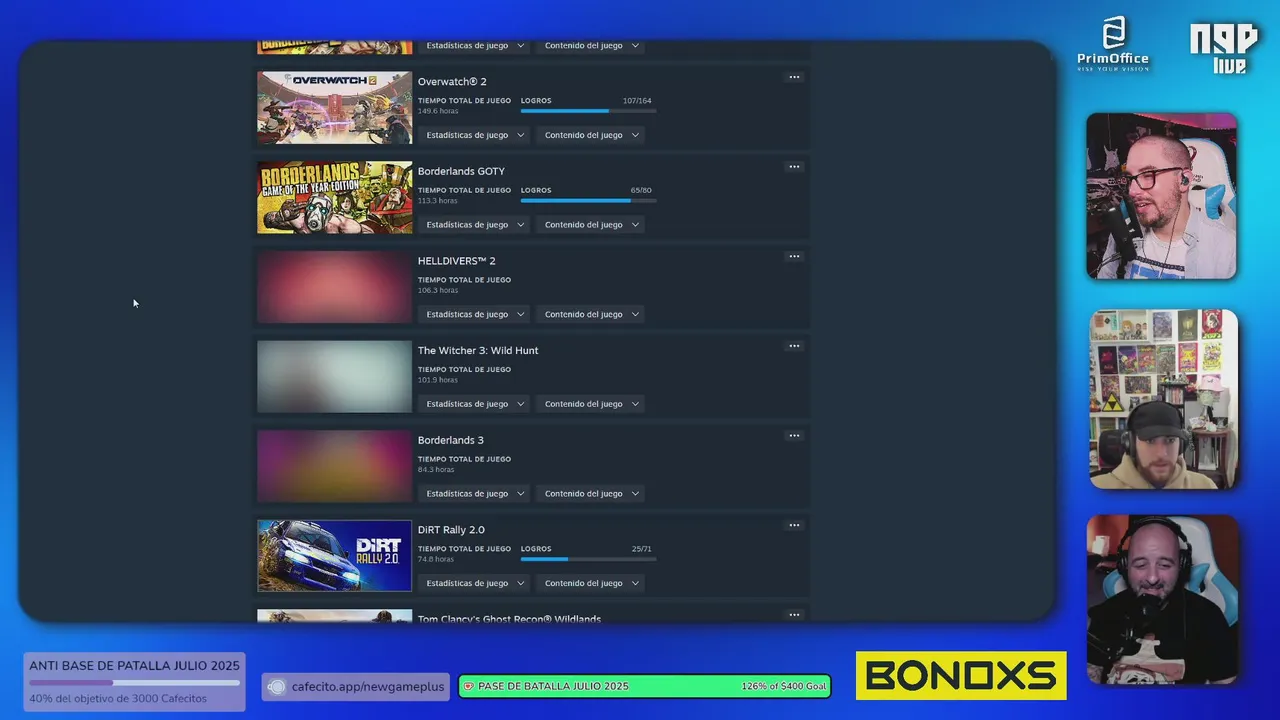Image resolution: width=1280 pixels, height=720 pixels.
Task: Open the Overwatch 2 game title link
Action: tap(452, 82)
